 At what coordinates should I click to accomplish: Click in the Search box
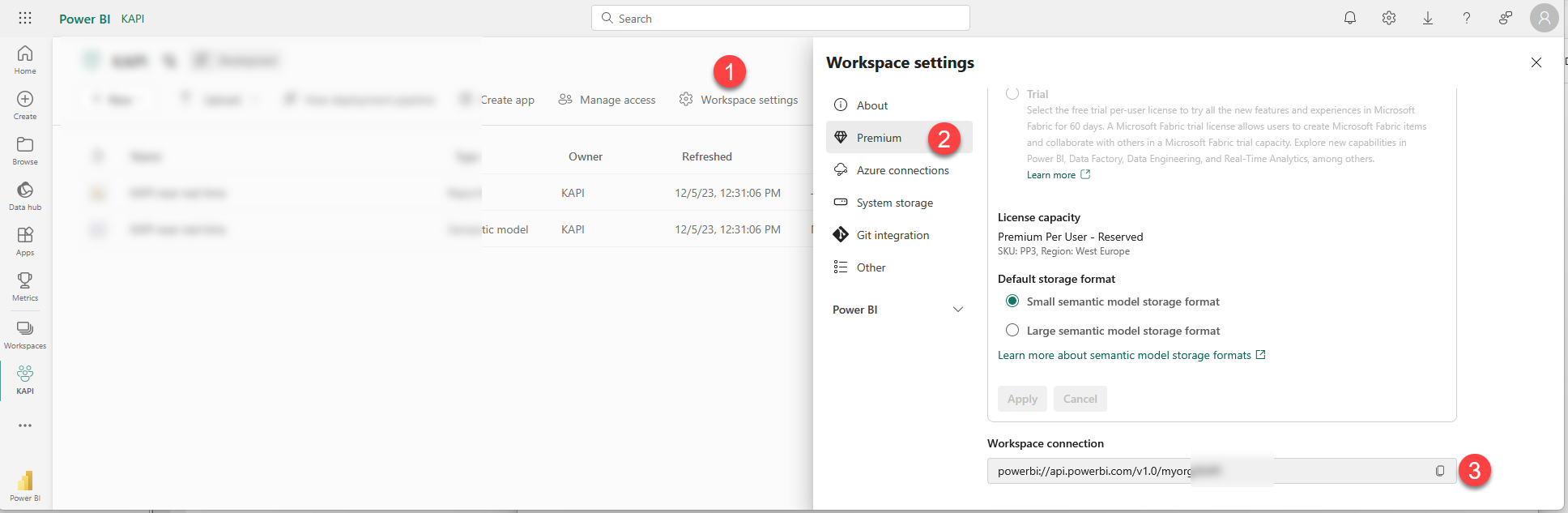click(x=781, y=18)
